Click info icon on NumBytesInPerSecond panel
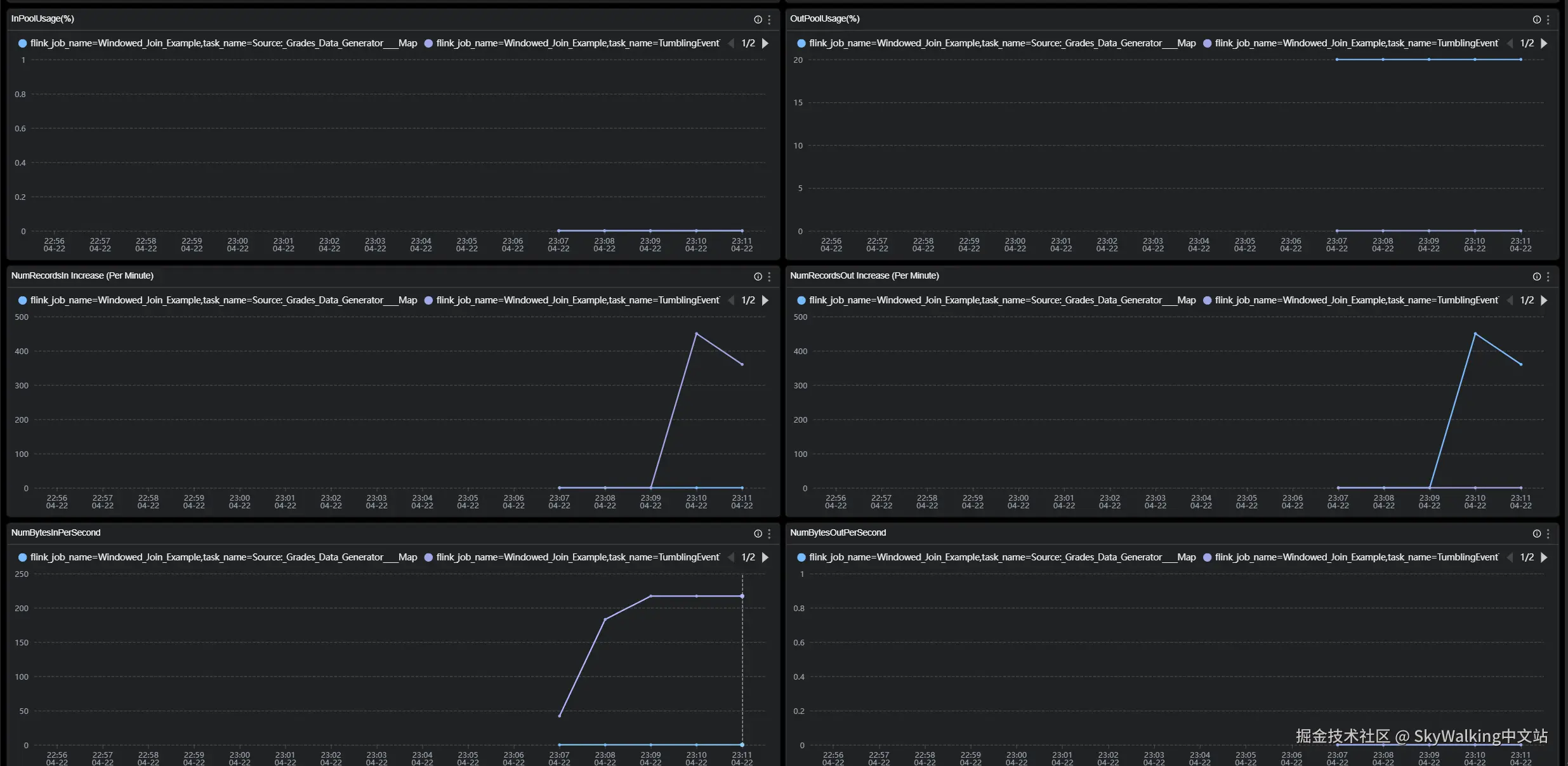This screenshot has height=766, width=1568. (758, 534)
